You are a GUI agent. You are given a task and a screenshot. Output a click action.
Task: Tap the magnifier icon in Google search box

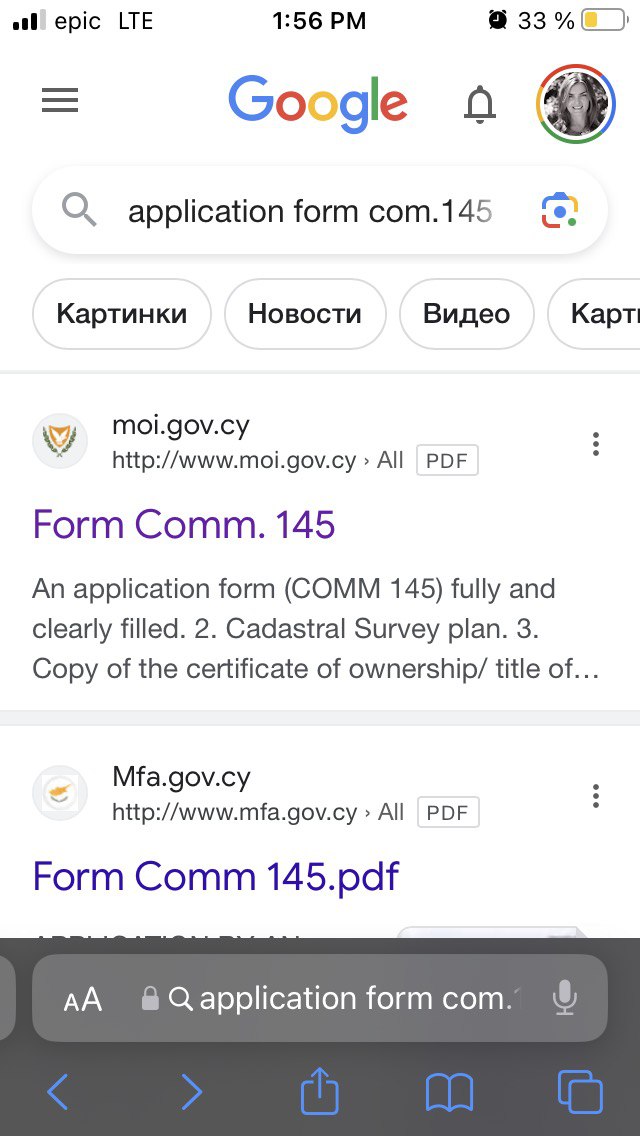click(x=80, y=211)
